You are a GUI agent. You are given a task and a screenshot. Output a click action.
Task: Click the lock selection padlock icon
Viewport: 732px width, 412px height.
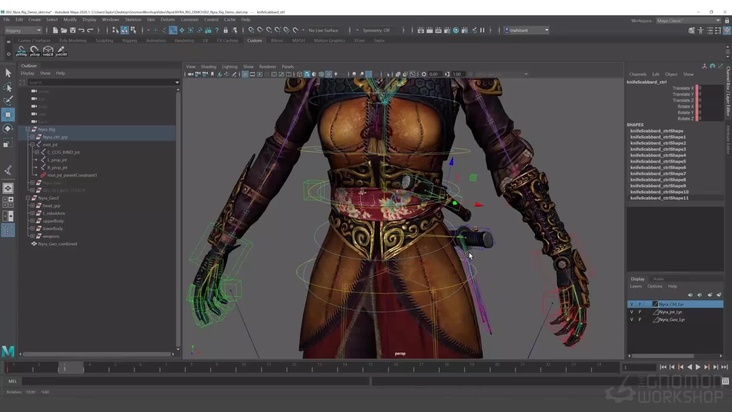click(x=225, y=30)
